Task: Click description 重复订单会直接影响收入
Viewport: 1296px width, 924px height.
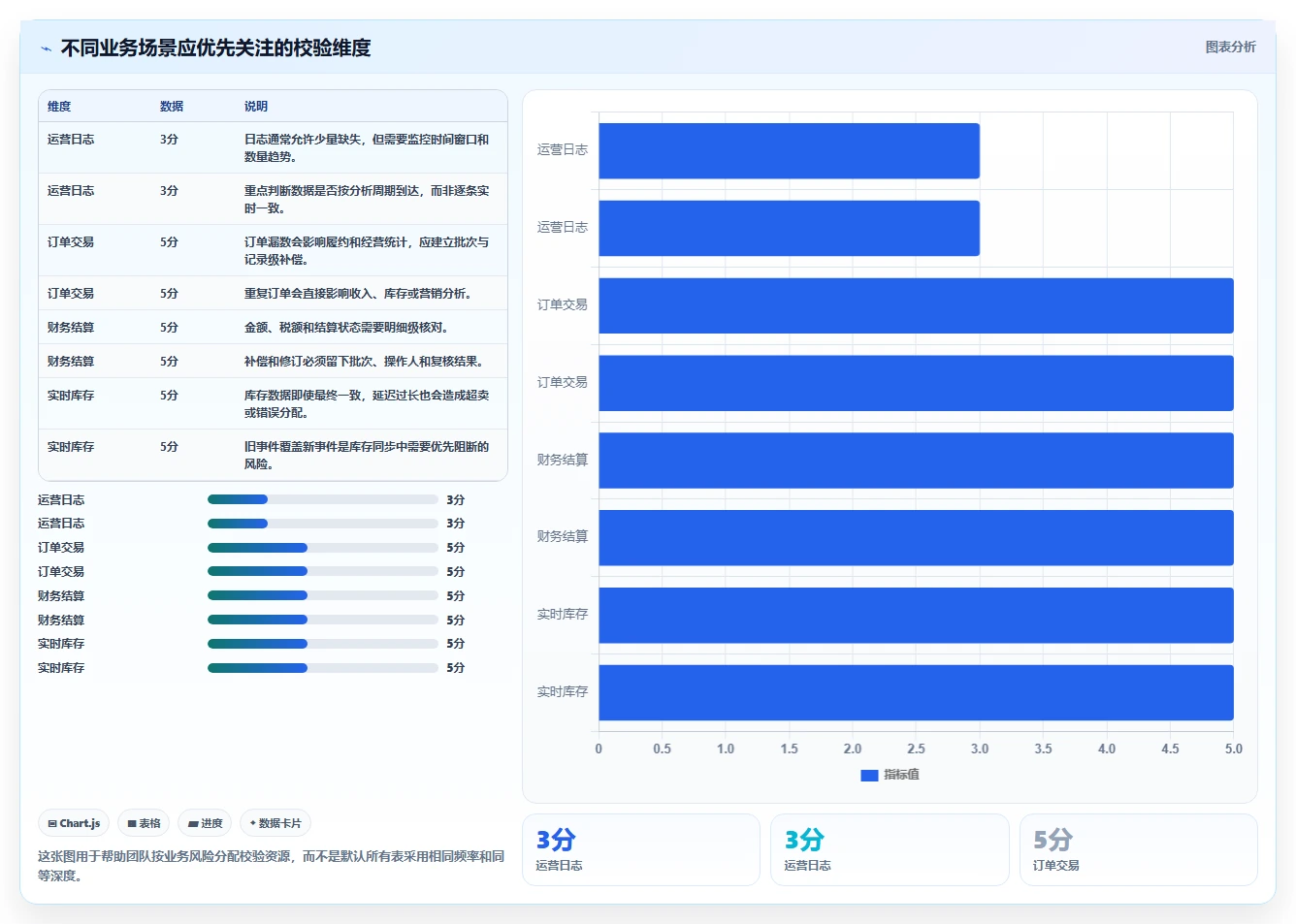Action: click(x=360, y=293)
